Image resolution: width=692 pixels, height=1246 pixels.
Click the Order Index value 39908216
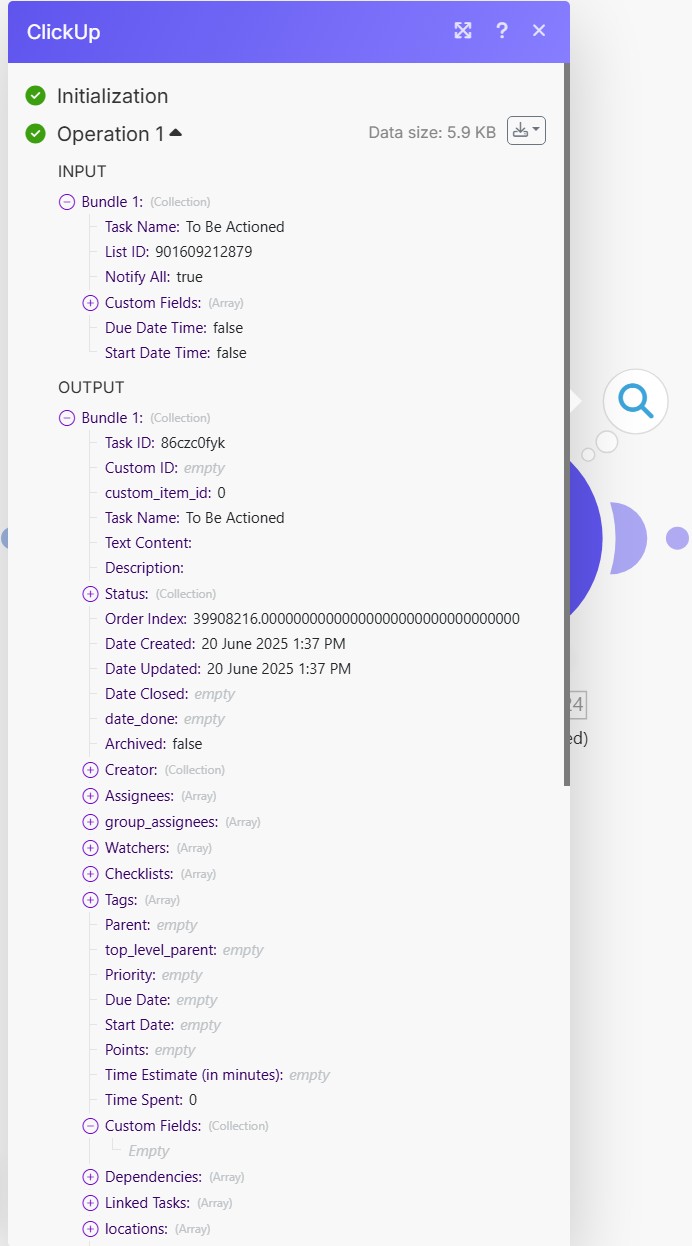356,619
